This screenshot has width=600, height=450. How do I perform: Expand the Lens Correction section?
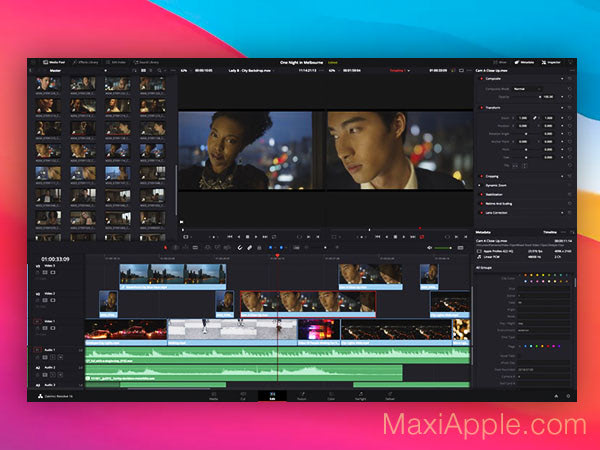point(497,213)
